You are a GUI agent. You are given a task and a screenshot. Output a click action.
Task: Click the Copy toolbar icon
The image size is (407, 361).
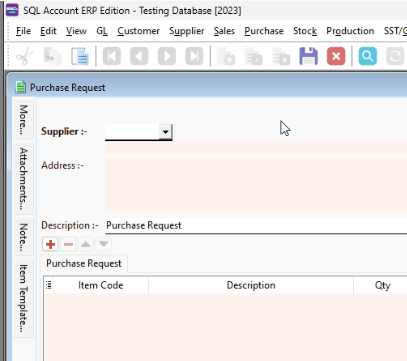point(52,56)
